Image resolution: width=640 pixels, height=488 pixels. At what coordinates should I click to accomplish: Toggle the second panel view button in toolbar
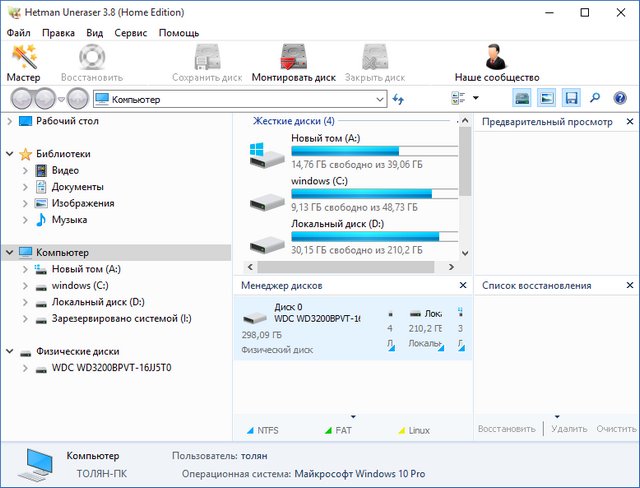point(547,99)
